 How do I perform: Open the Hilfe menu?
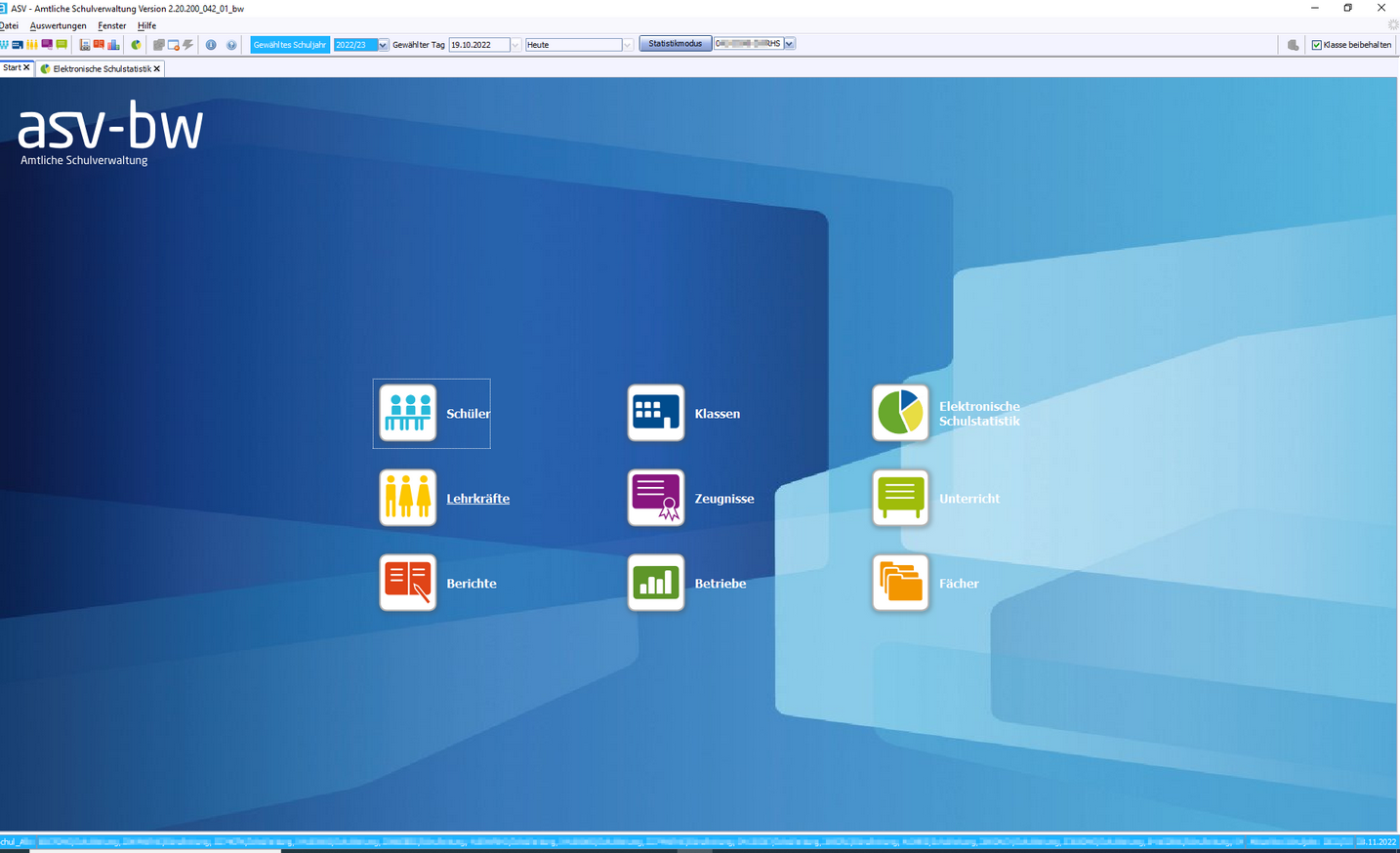pyautogui.click(x=146, y=25)
